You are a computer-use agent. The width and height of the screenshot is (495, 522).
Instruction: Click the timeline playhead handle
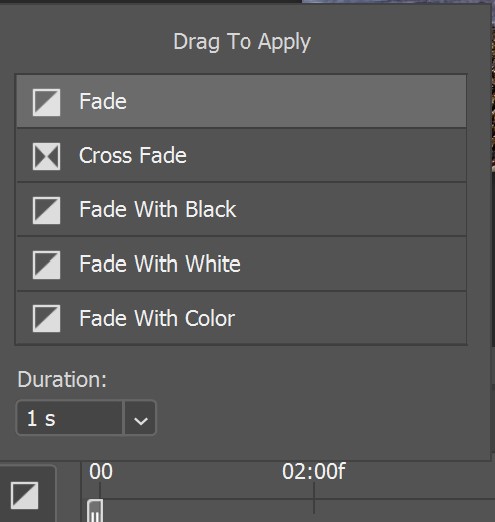point(95,510)
